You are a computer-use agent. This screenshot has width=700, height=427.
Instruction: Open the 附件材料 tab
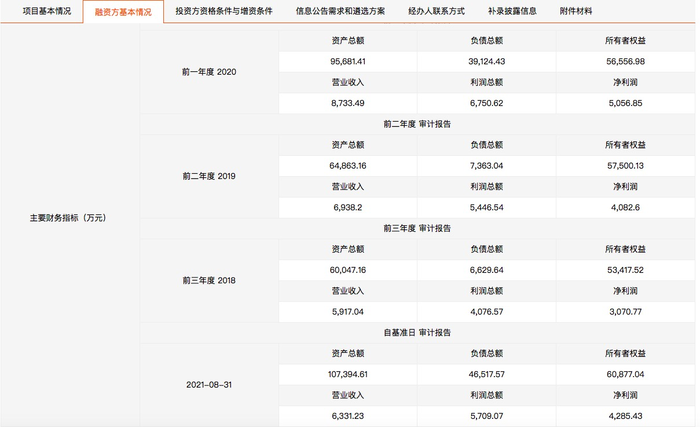[576, 11]
